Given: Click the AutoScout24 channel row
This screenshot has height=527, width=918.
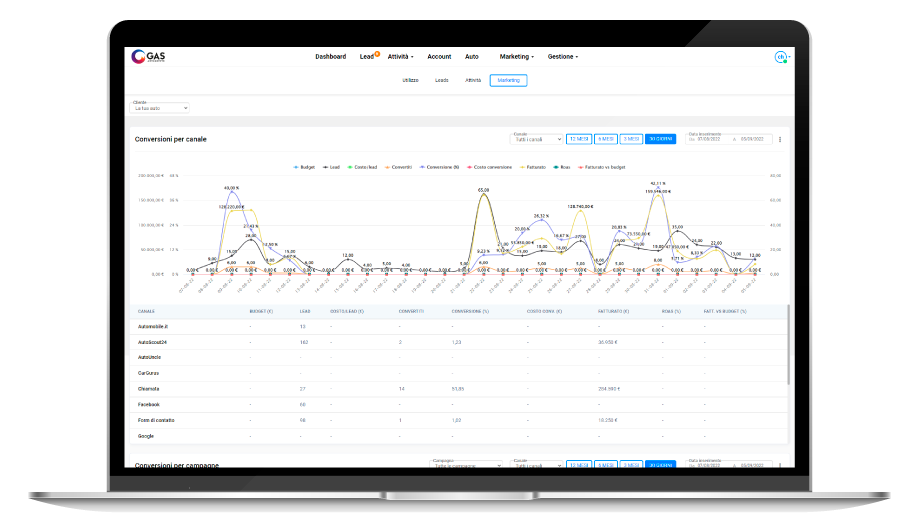Looking at the screenshot, I should 460,343.
